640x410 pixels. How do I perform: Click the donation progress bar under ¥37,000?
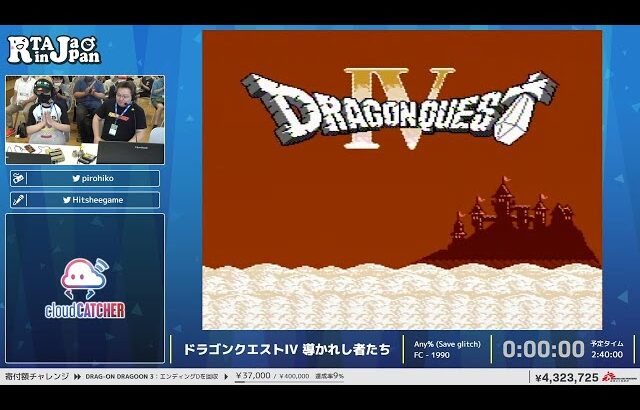coord(290,382)
